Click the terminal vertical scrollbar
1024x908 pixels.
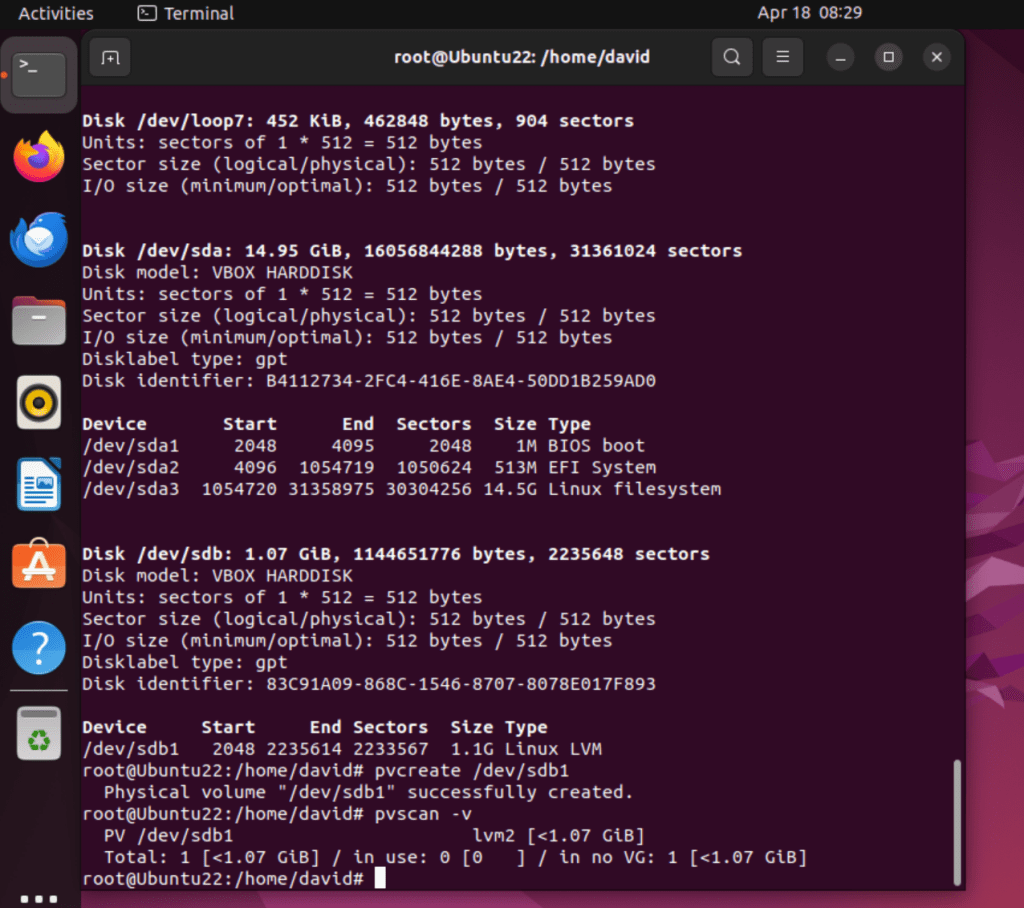pyautogui.click(x=957, y=822)
